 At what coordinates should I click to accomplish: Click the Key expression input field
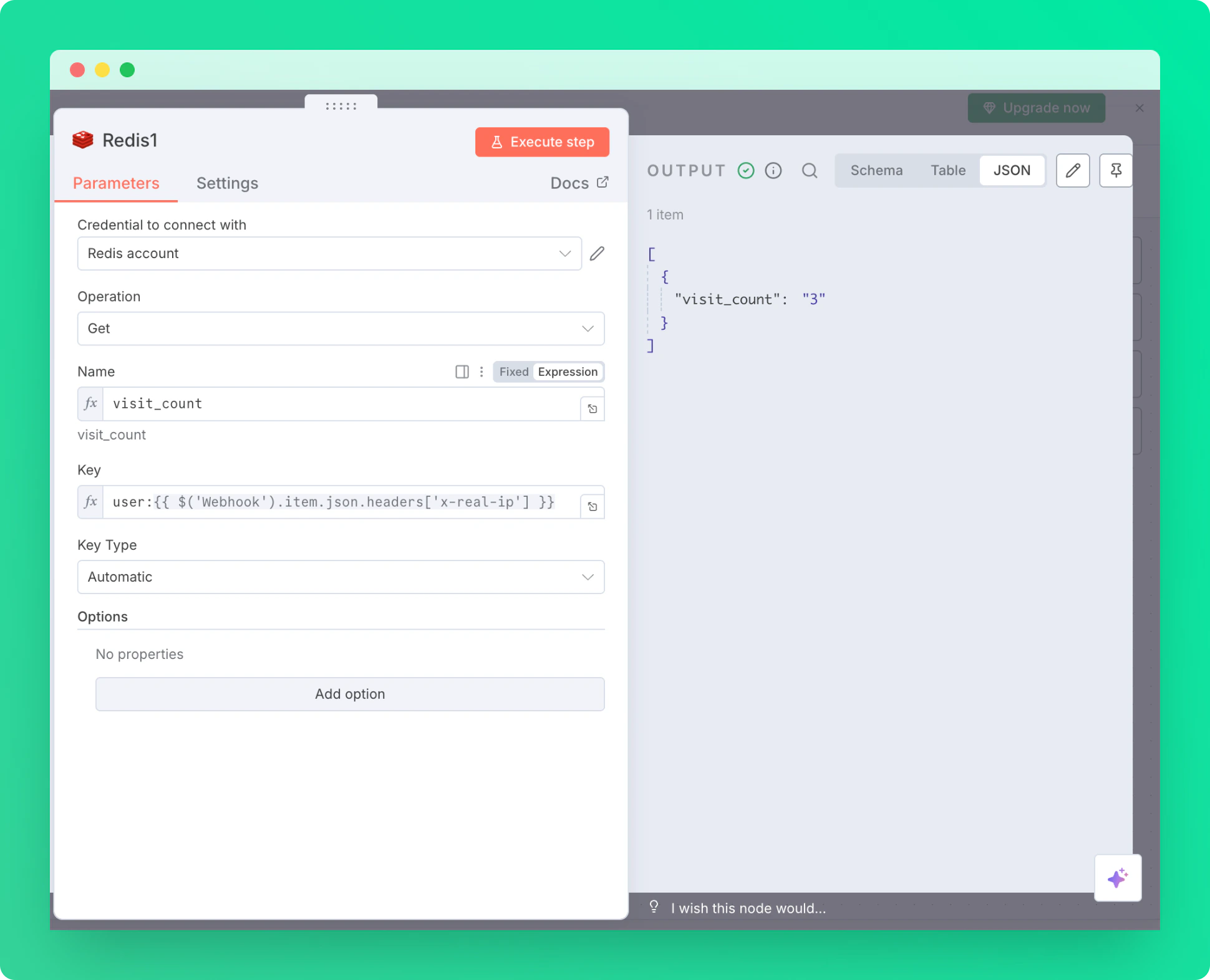point(340,502)
